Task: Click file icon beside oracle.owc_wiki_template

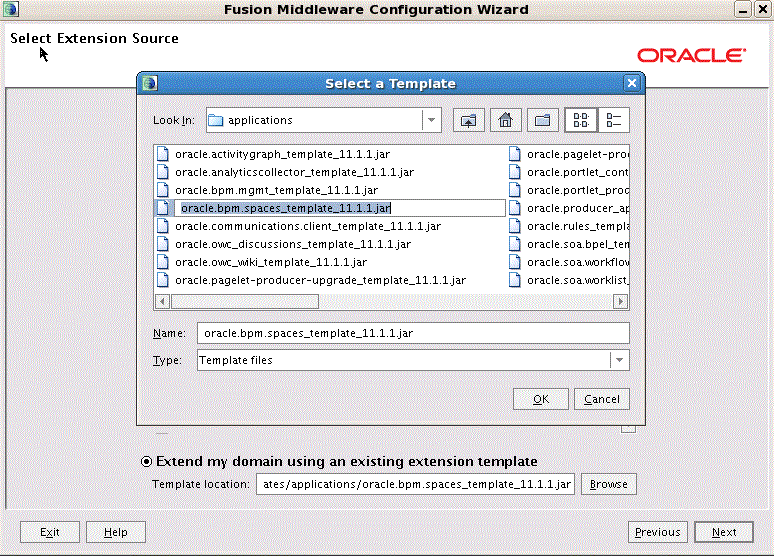Action: point(162,262)
